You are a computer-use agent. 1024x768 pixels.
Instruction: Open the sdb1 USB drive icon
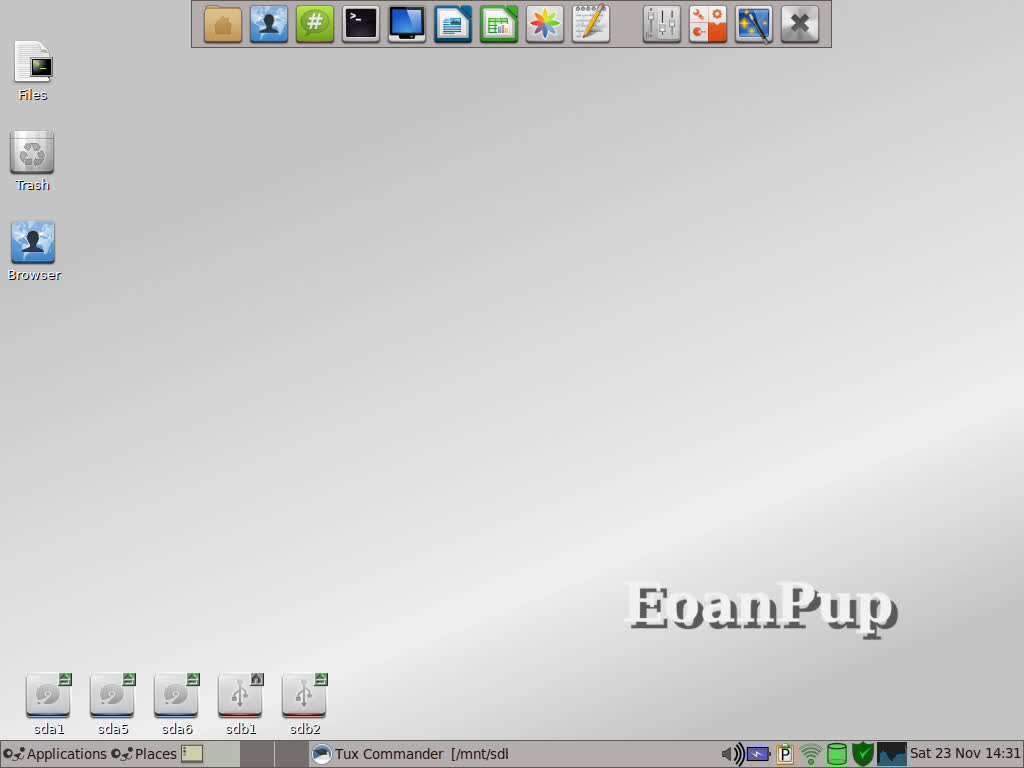coord(240,704)
